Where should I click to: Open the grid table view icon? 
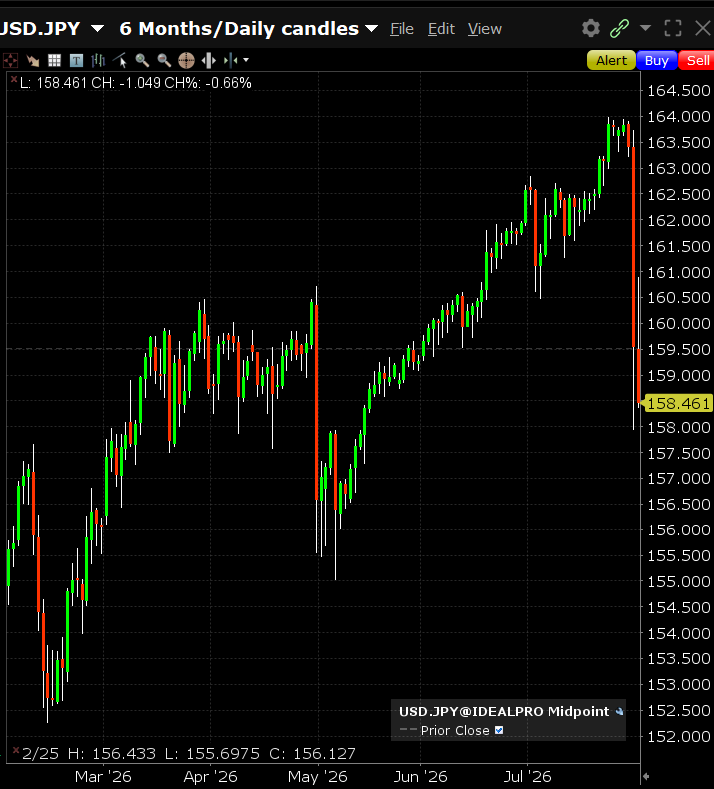tap(54, 60)
